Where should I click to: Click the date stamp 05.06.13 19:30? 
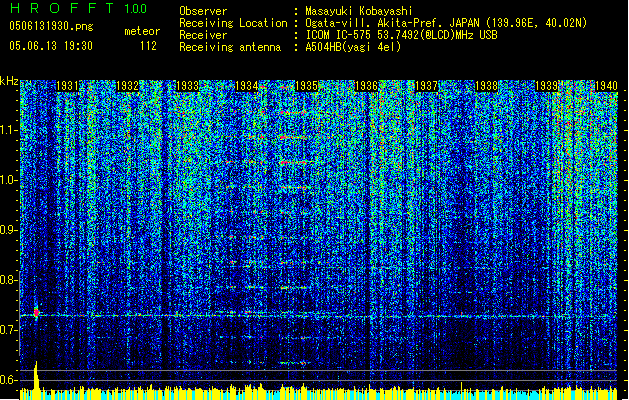(51, 46)
